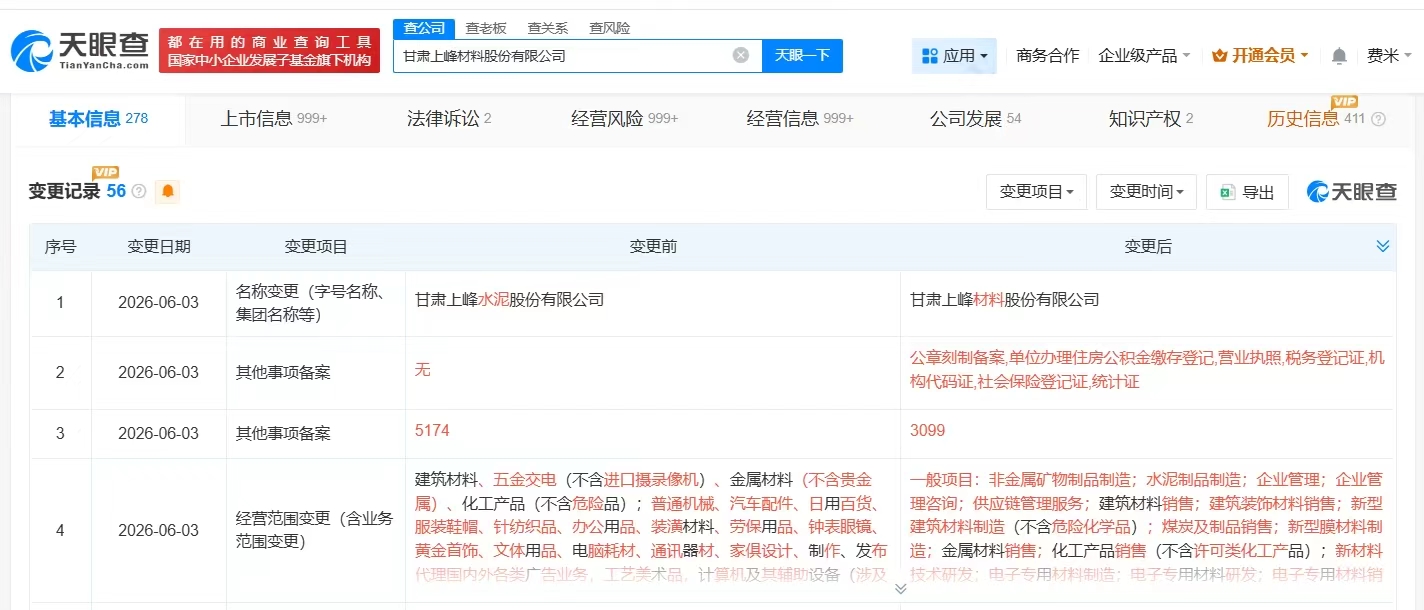The height and width of the screenshot is (610, 1424).
Task: Open the 企业级产品 dropdown
Action: 1144,56
